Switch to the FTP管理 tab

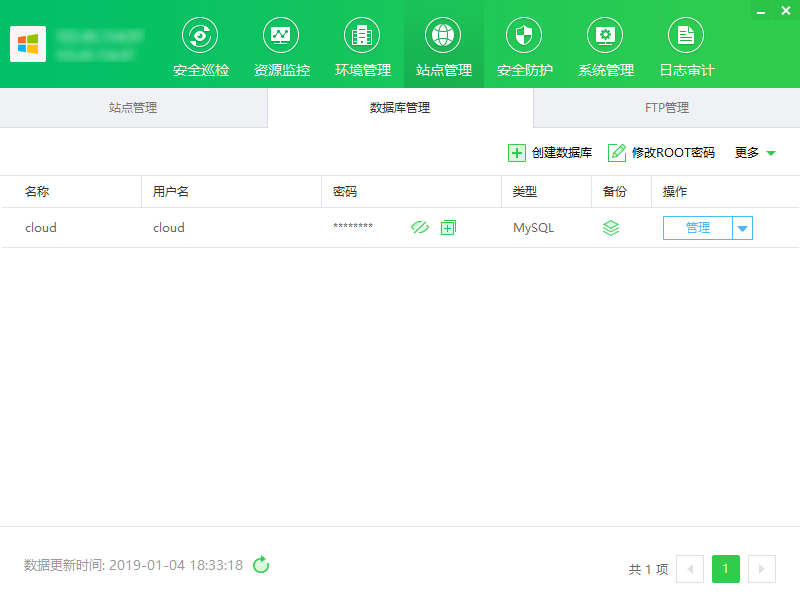pyautogui.click(x=667, y=108)
